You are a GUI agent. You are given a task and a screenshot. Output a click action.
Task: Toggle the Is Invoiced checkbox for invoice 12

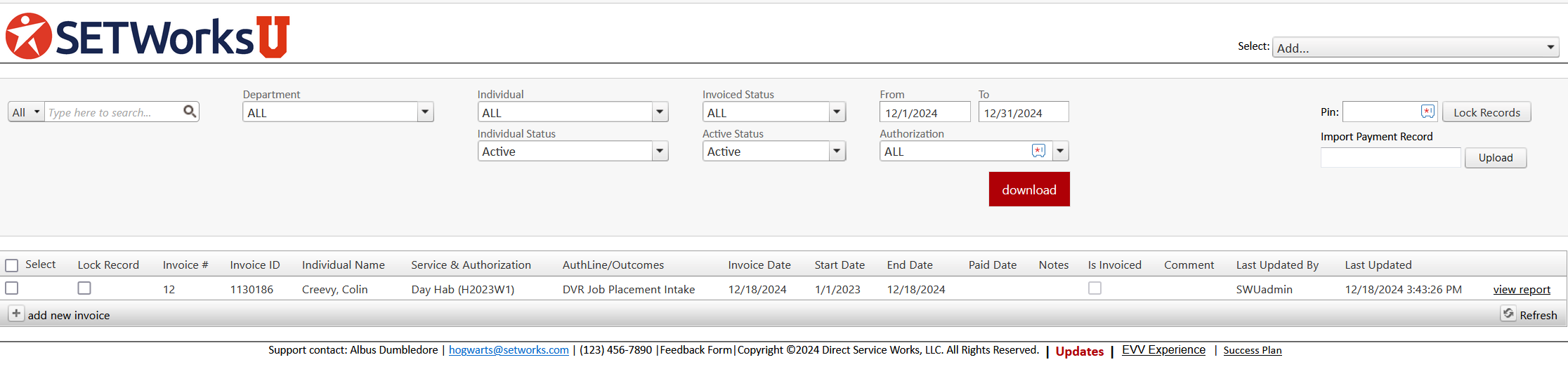[x=1095, y=288]
